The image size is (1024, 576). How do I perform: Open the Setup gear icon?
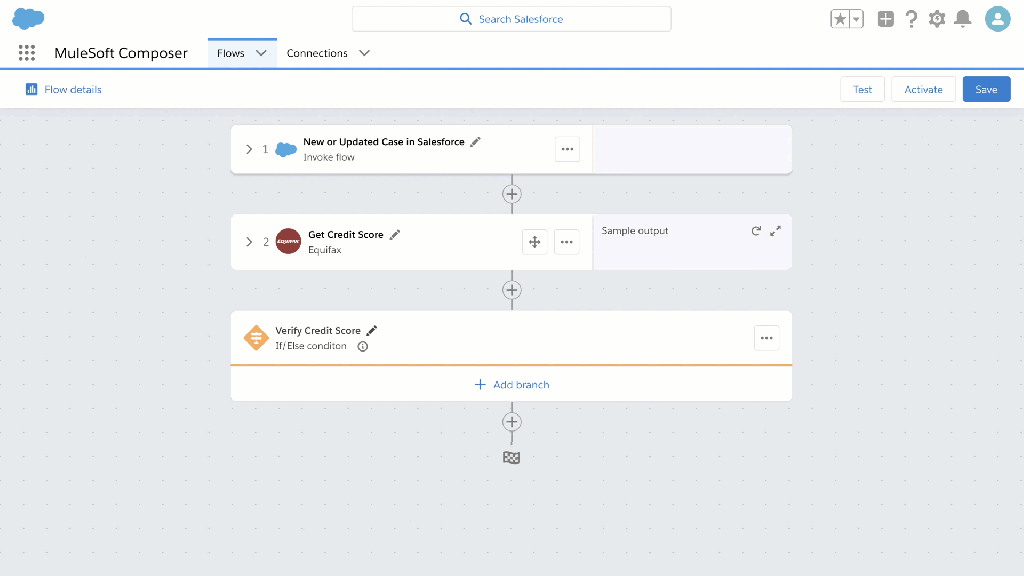coord(937,19)
